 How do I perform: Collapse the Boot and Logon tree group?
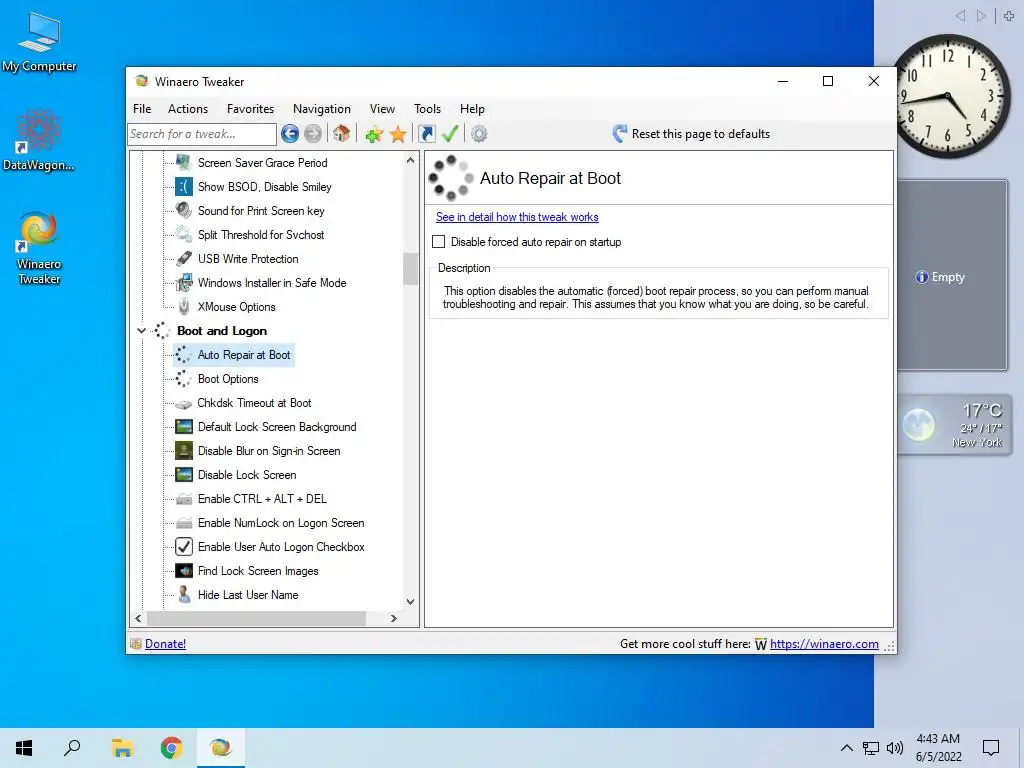pyautogui.click(x=141, y=330)
